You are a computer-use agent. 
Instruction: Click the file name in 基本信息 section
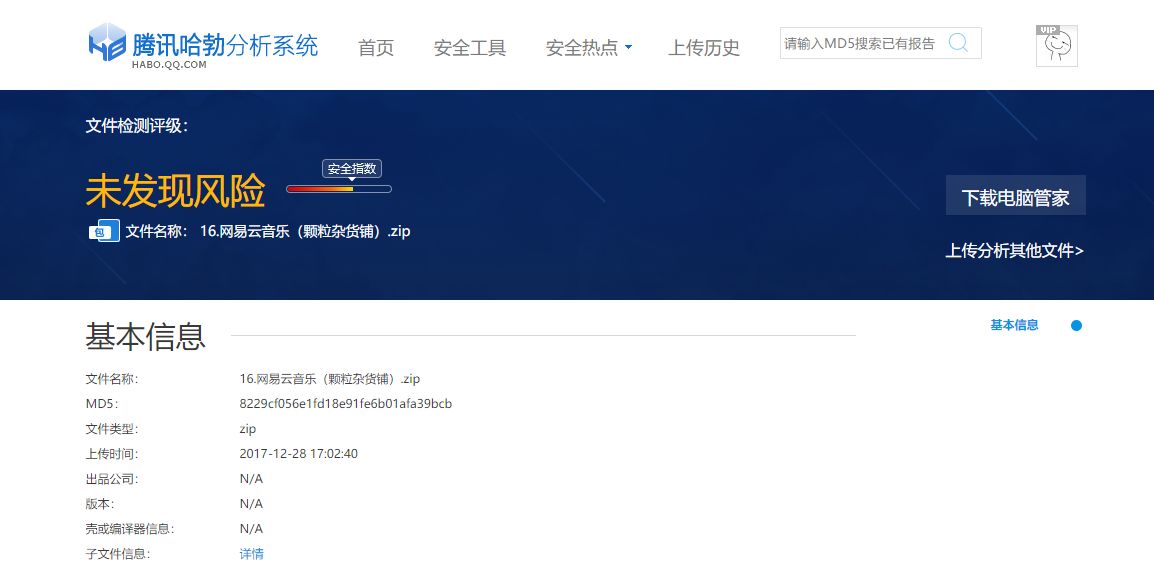(x=330, y=379)
